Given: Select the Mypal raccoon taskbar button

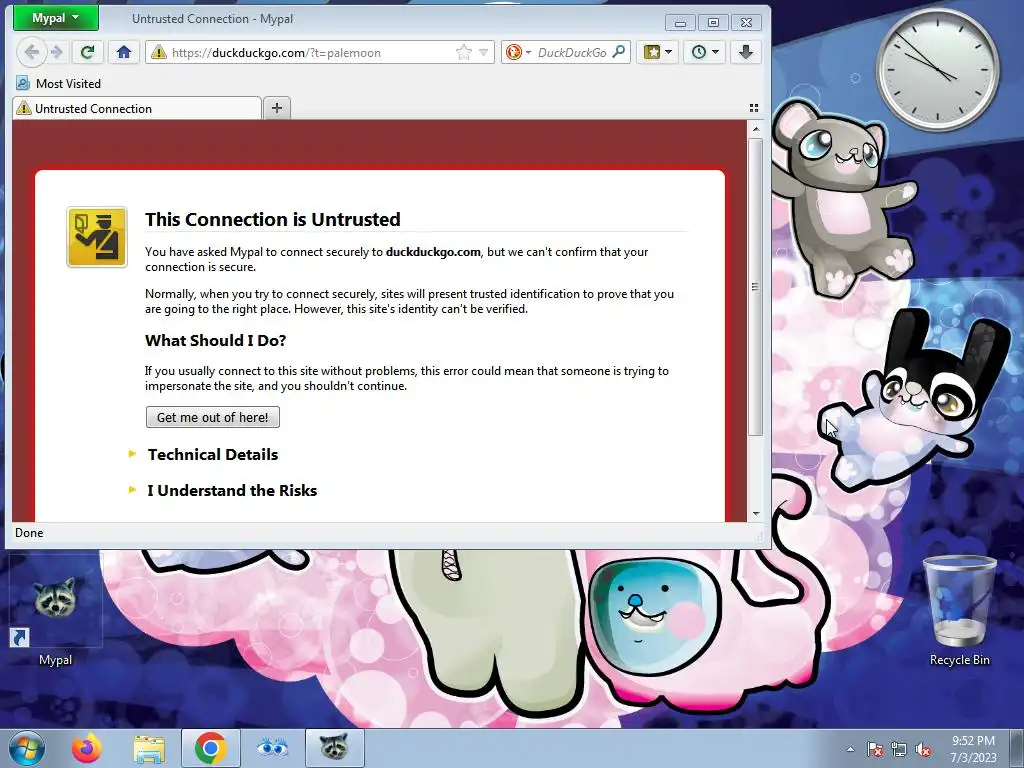Looking at the screenshot, I should click(x=334, y=748).
